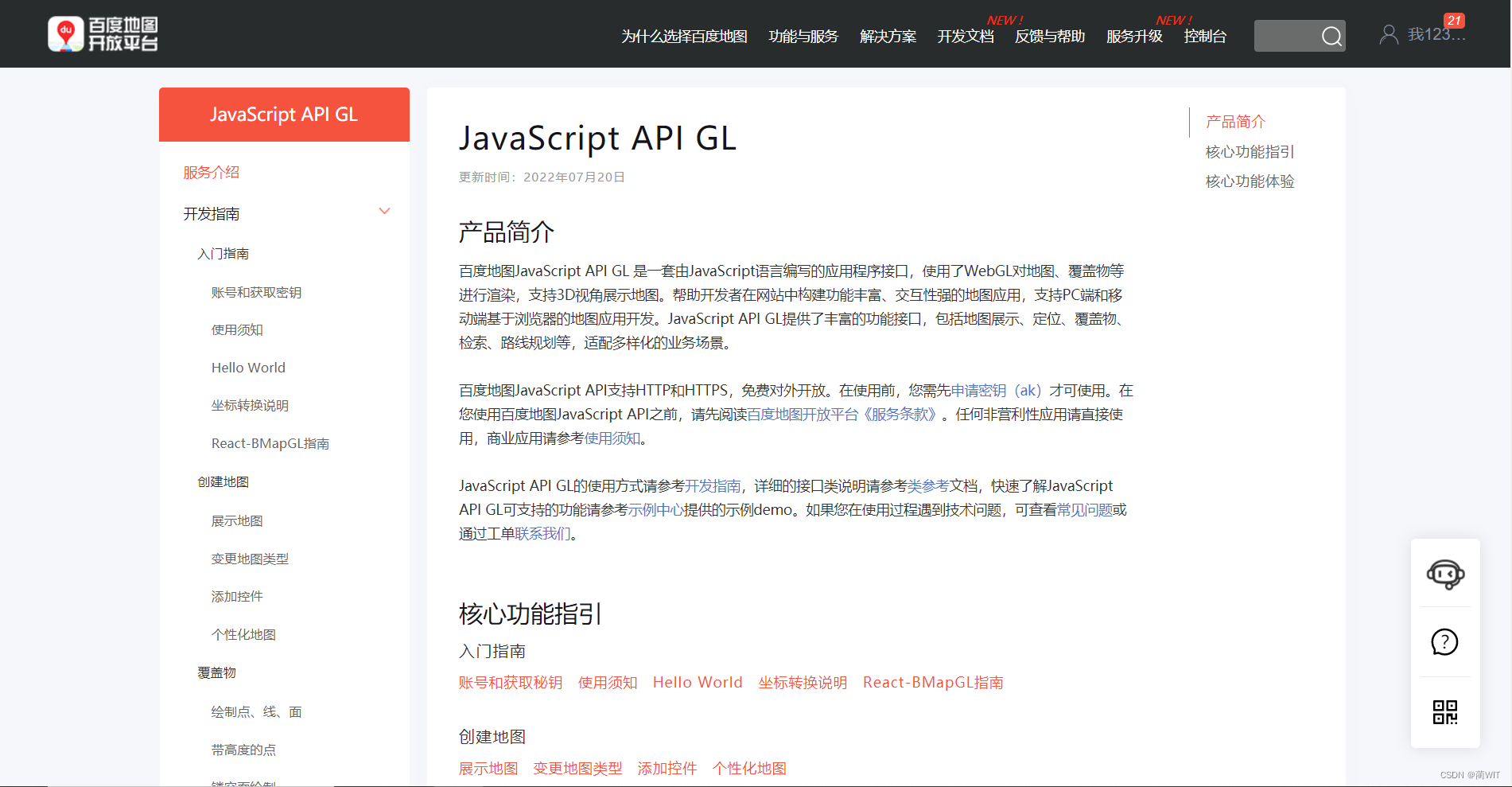
Task: Open 绘制点、线、面 sidebar item
Action: pyautogui.click(x=256, y=712)
